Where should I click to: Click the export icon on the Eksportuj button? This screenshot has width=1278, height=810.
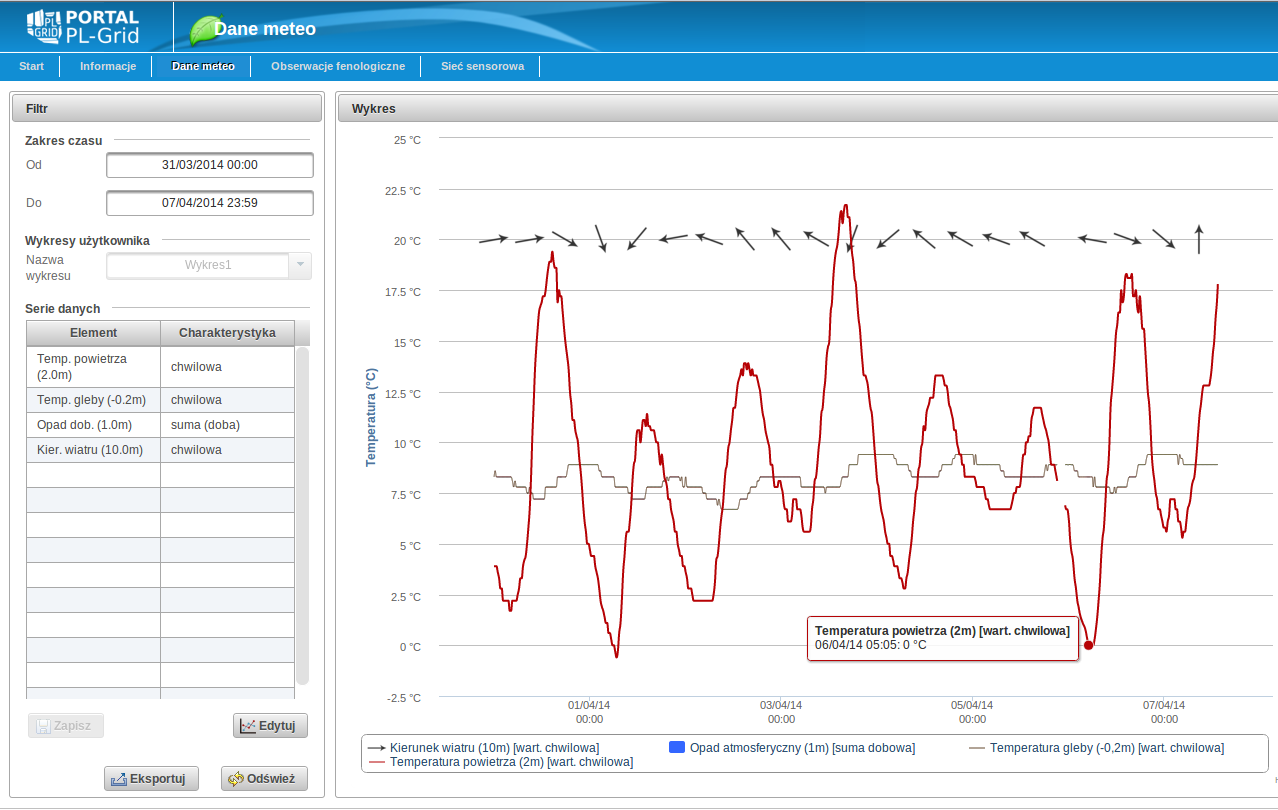click(119, 779)
